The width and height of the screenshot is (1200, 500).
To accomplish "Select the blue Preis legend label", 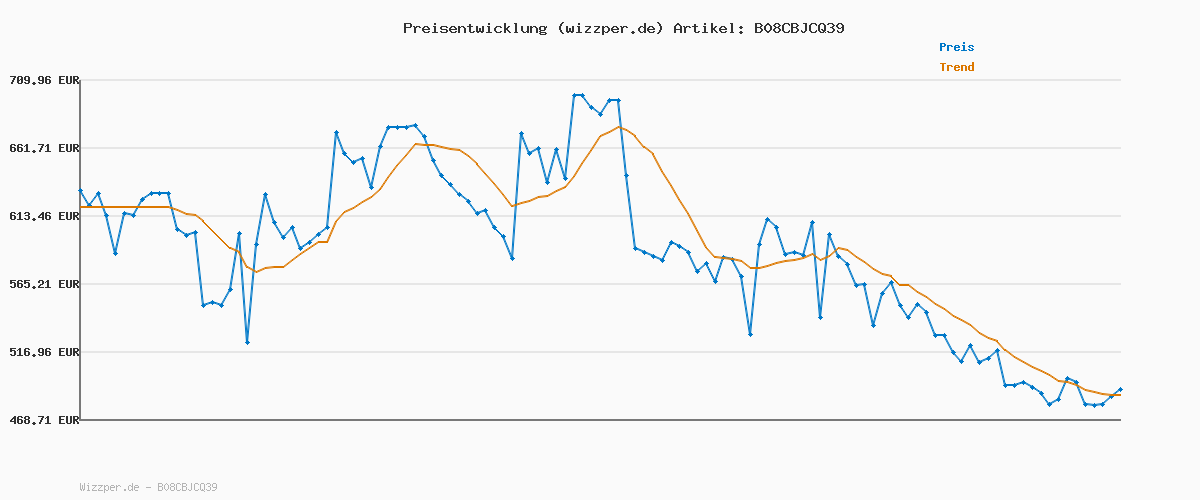I will (x=956, y=47).
